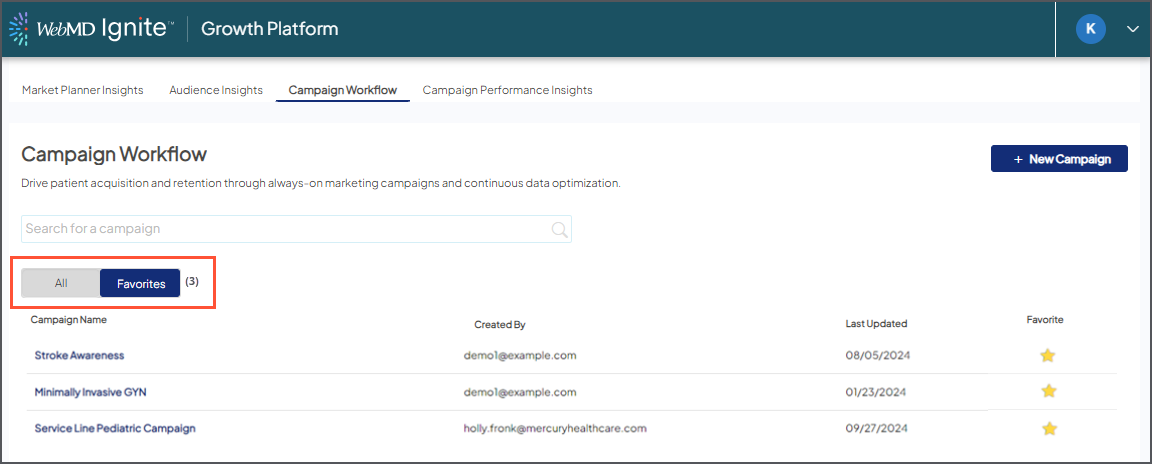Open the Minimally Invasive GYN campaign

pyautogui.click(x=90, y=392)
